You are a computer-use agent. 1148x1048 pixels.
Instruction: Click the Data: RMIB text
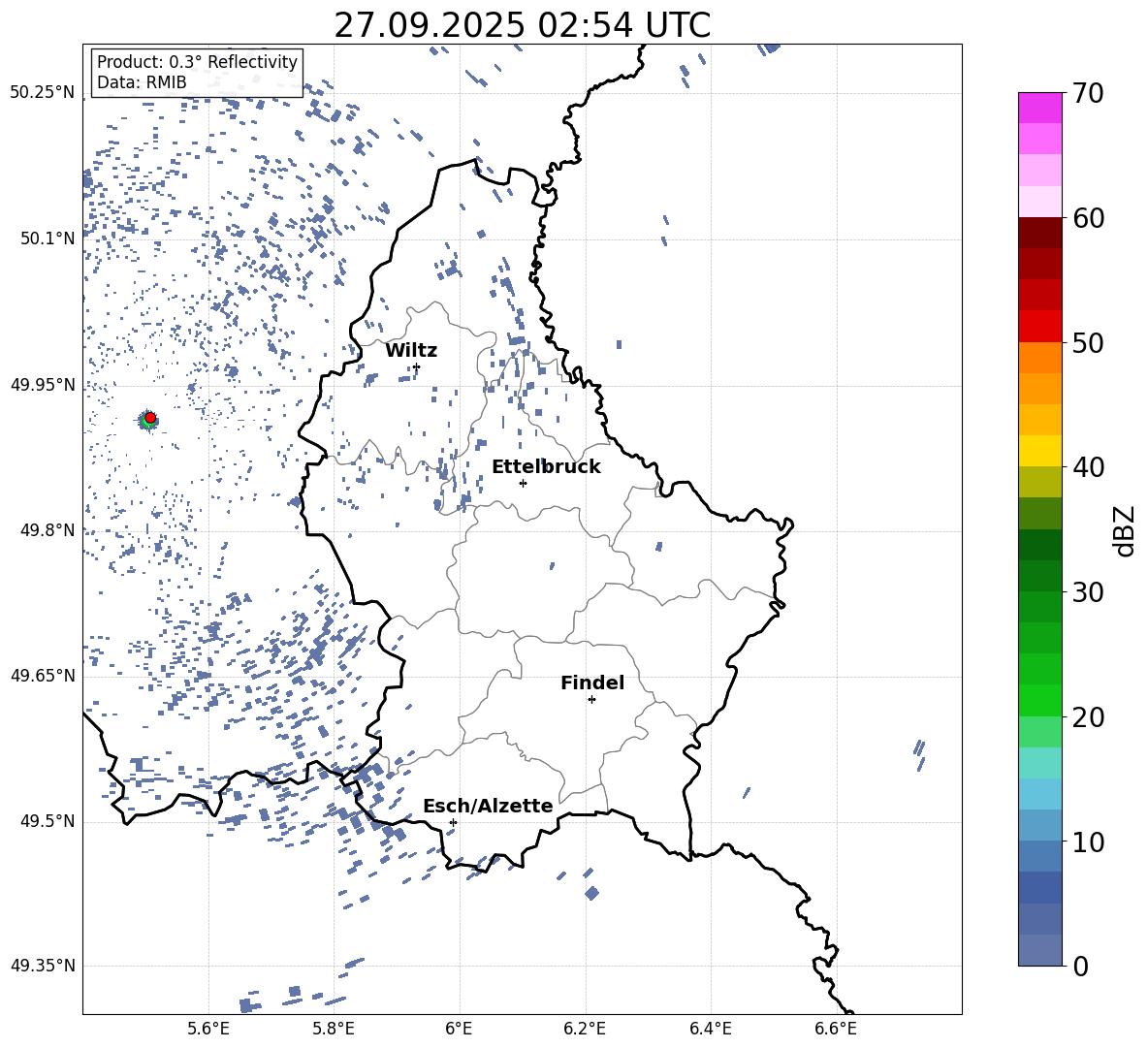coord(142,82)
